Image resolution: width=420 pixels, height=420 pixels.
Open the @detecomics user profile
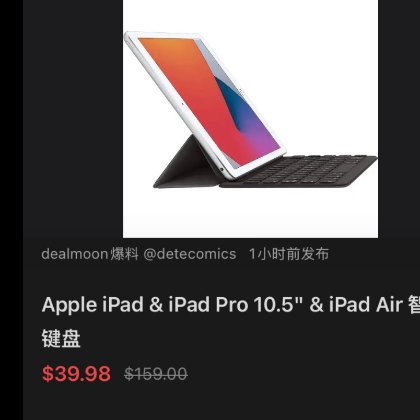pos(190,254)
